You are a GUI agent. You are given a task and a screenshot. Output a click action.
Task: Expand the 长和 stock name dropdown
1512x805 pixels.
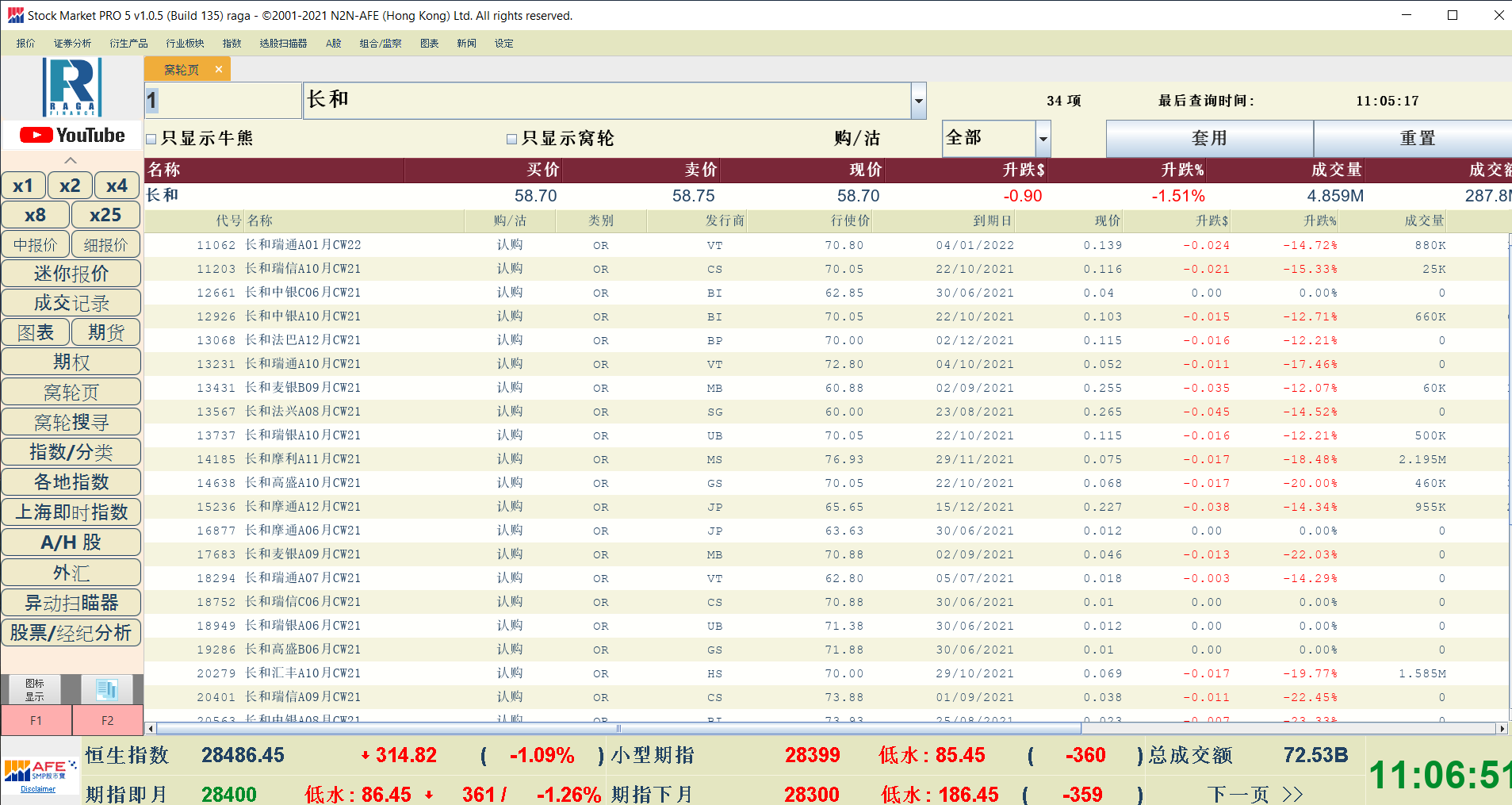tap(918, 101)
